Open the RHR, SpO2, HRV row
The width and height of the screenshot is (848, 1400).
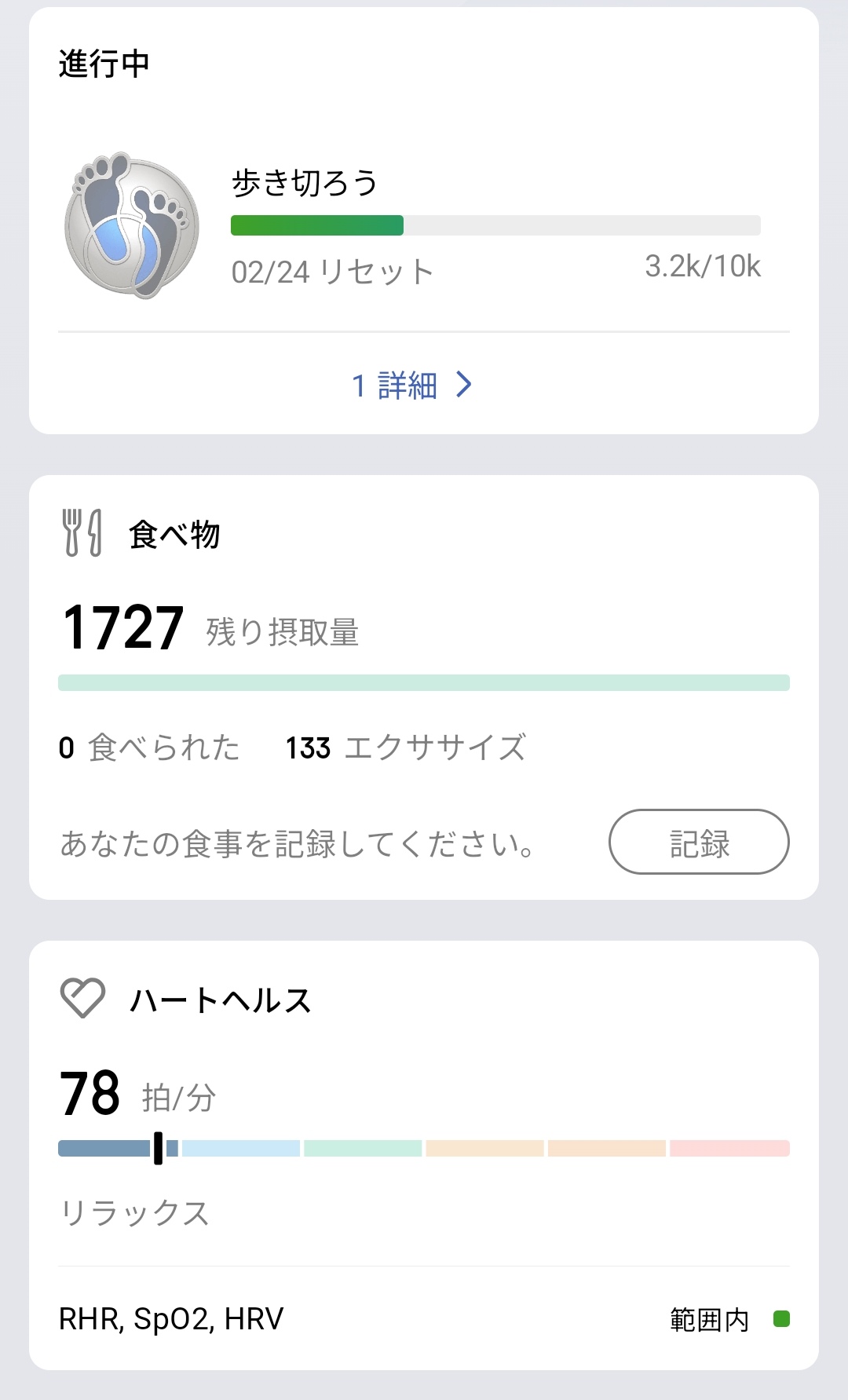pos(171,1319)
